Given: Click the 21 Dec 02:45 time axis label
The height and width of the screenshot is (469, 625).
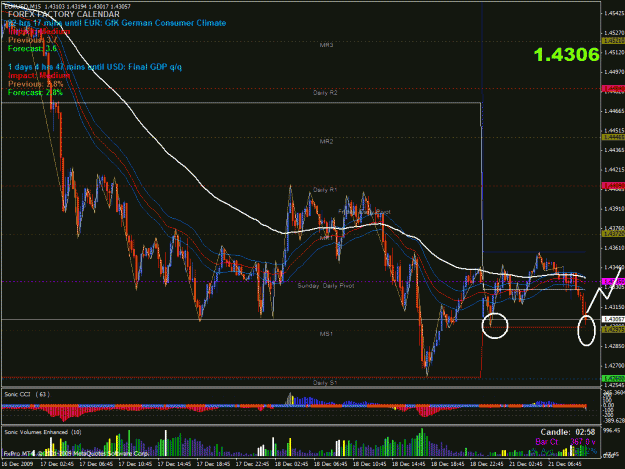Looking at the screenshot, I should coord(526,464).
